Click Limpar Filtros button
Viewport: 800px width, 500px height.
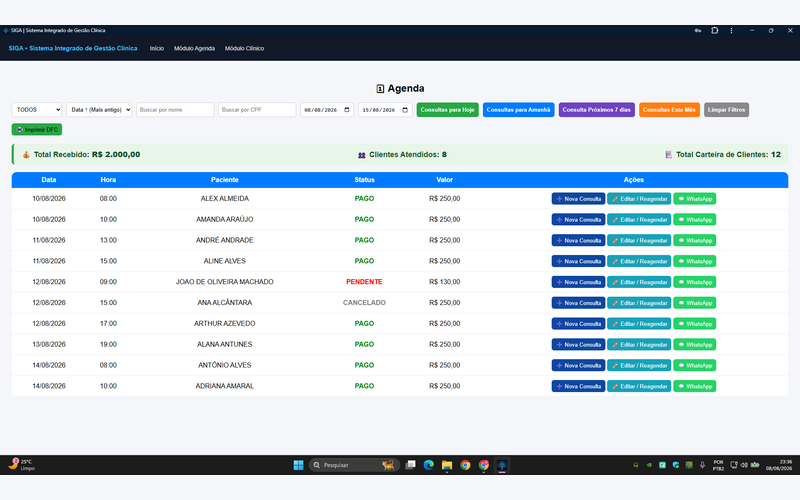[726, 110]
